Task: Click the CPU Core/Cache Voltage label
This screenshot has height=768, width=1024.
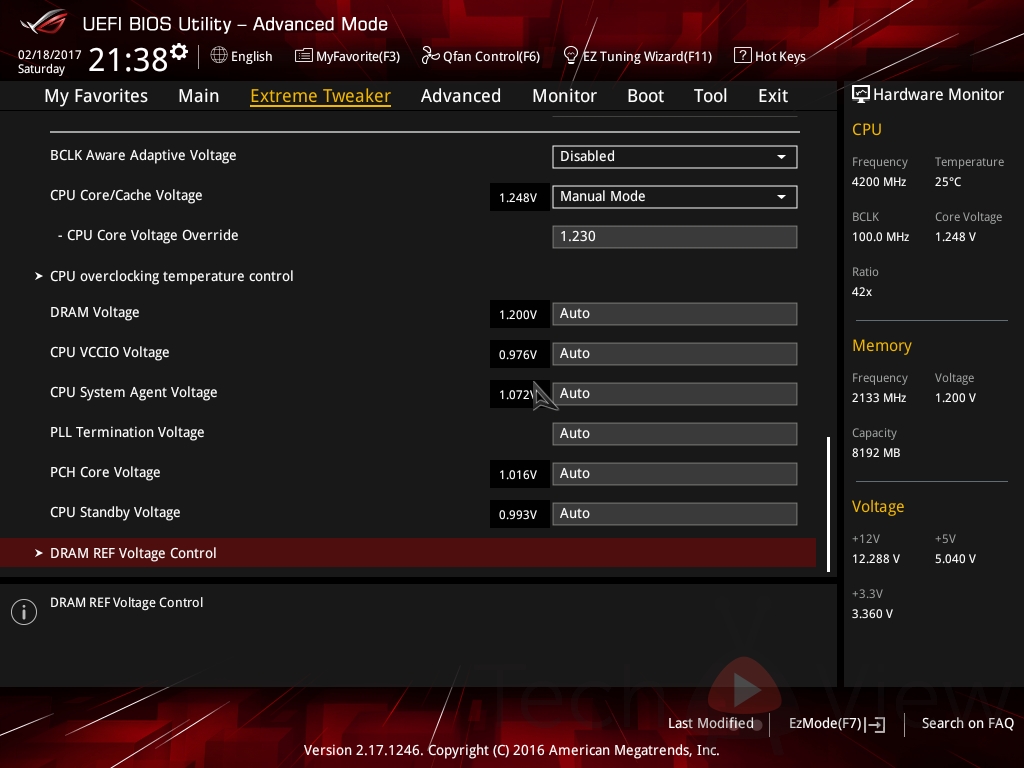Action: click(126, 195)
